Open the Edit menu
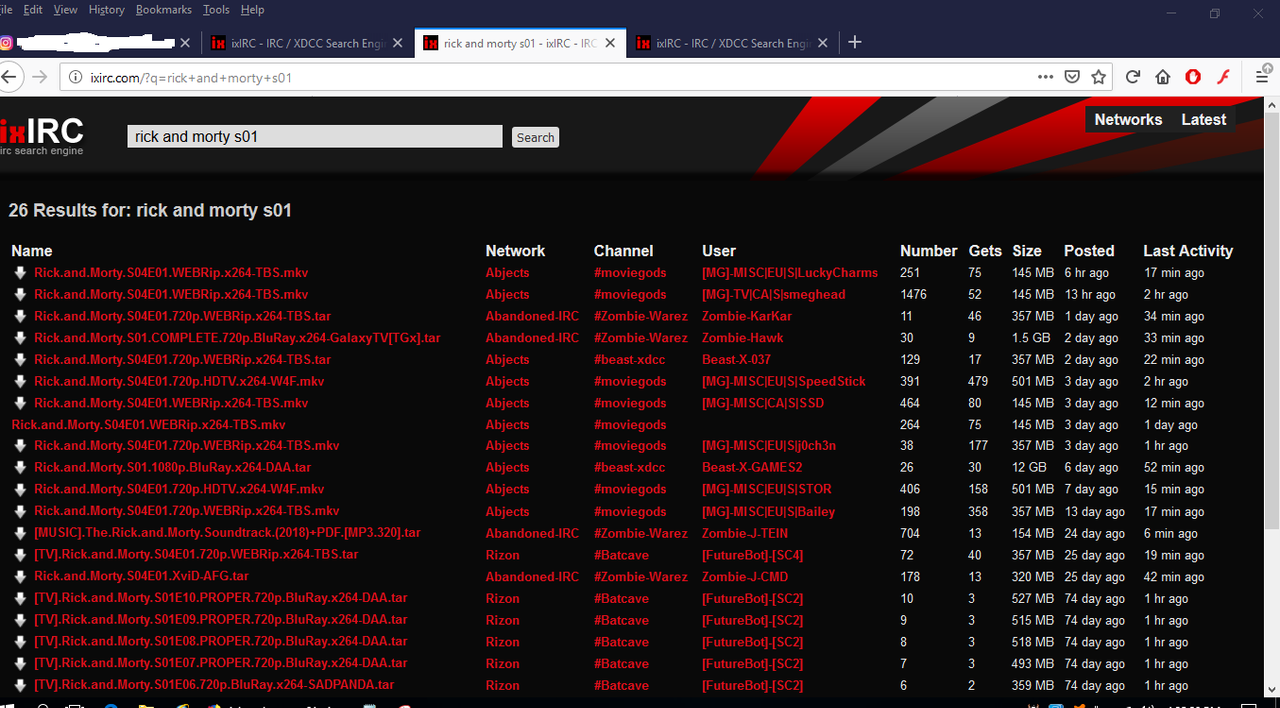The height and width of the screenshot is (708, 1280). pos(33,9)
